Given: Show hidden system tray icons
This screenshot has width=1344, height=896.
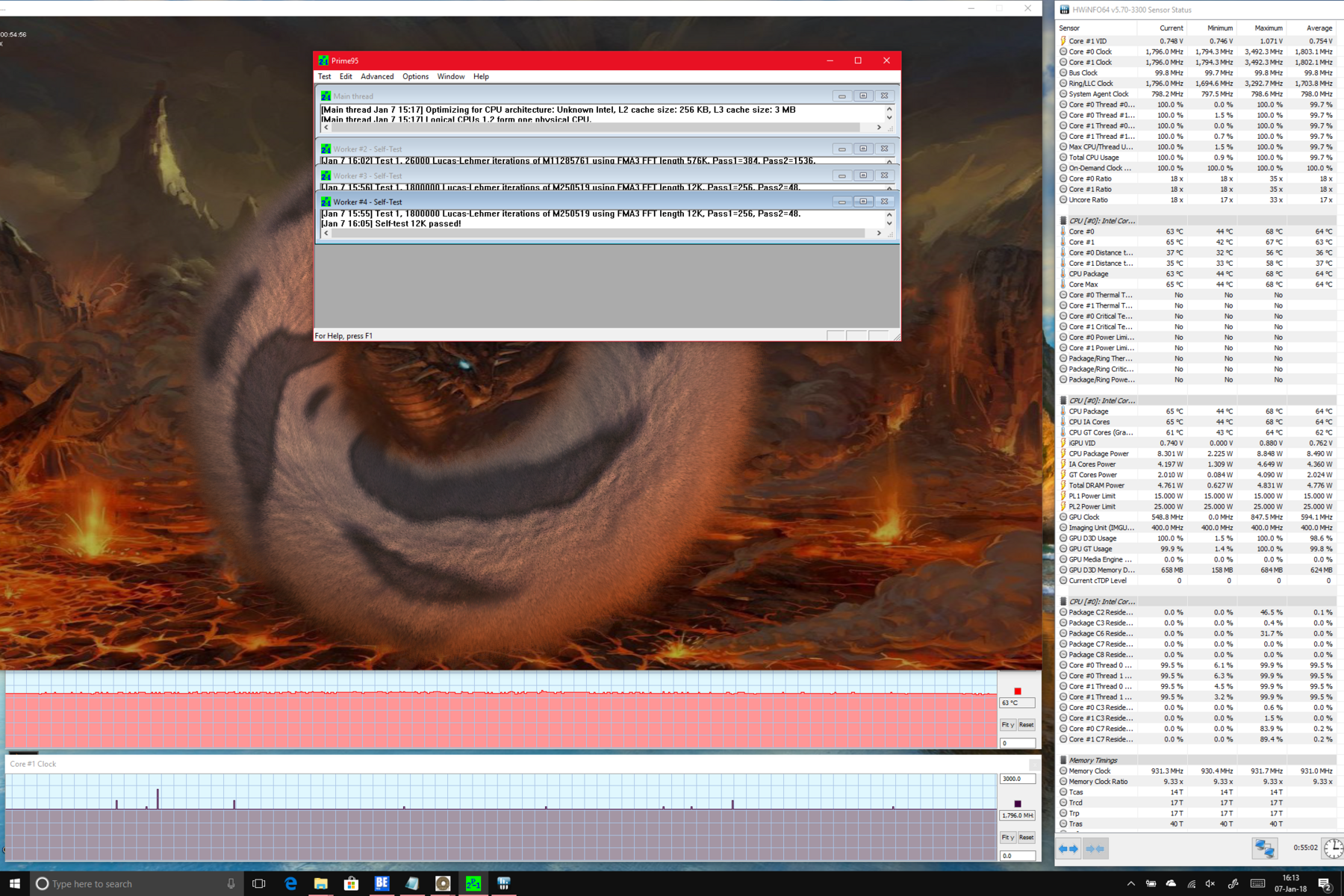Looking at the screenshot, I should [1130, 883].
